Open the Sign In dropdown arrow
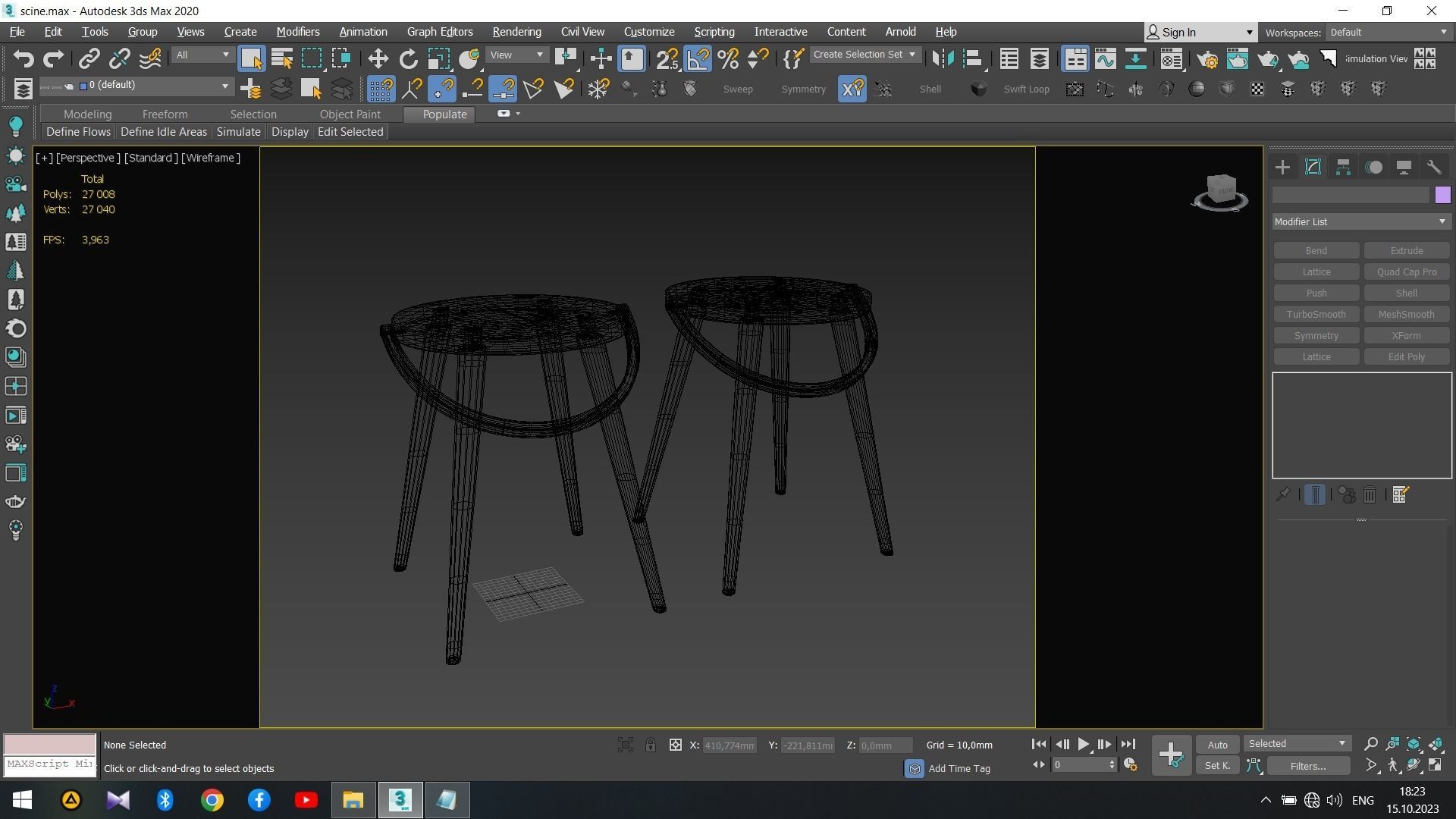The width and height of the screenshot is (1456, 819). (x=1249, y=33)
